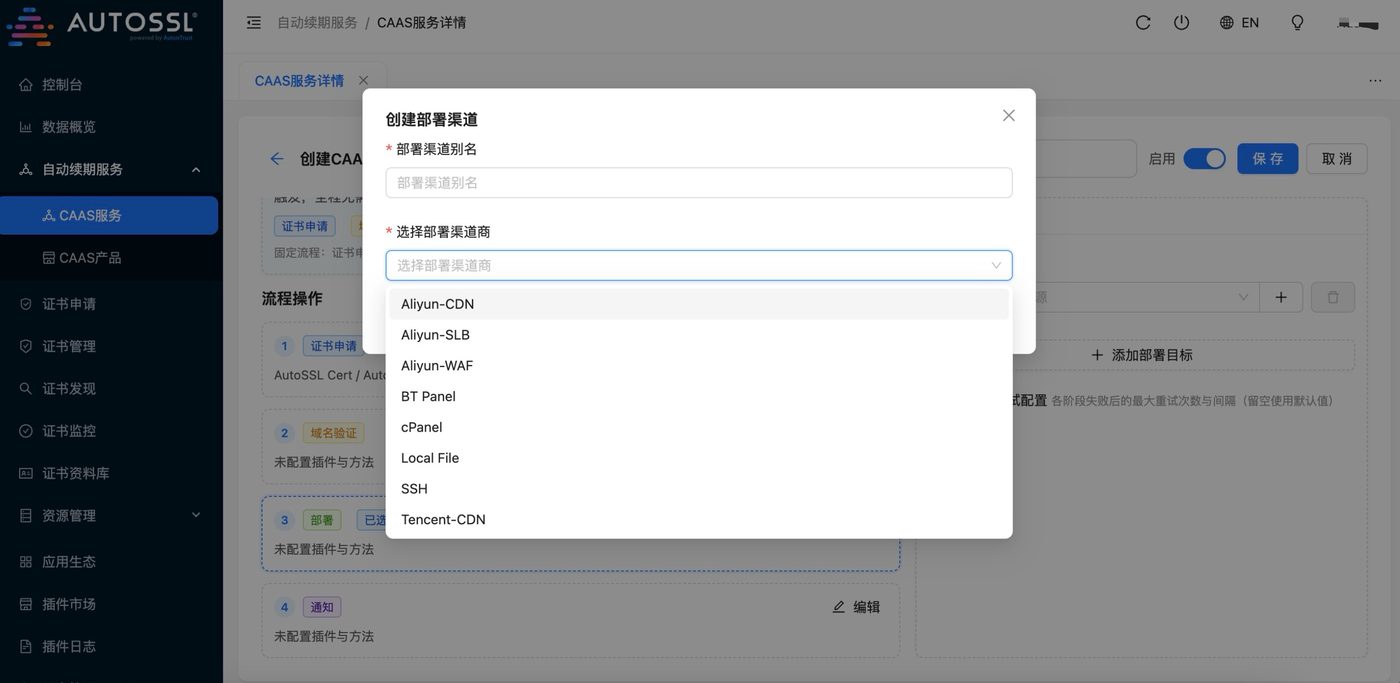The height and width of the screenshot is (683, 1400).
Task: Pick cPanel from the dropdown list
Action: 699,427
